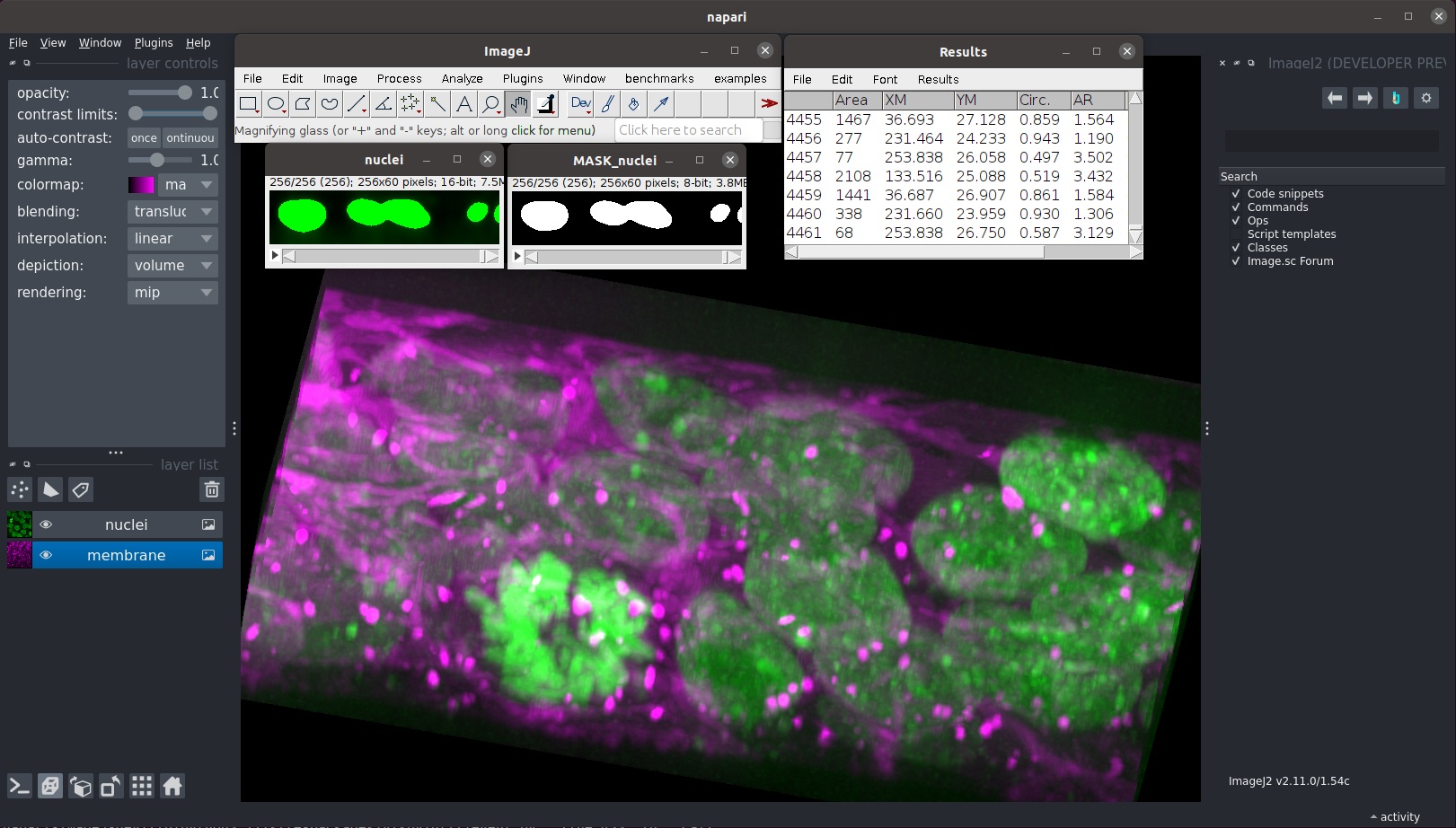The width and height of the screenshot is (1456, 828).
Task: Select the Magnifying glass tool
Action: pyautogui.click(x=491, y=104)
